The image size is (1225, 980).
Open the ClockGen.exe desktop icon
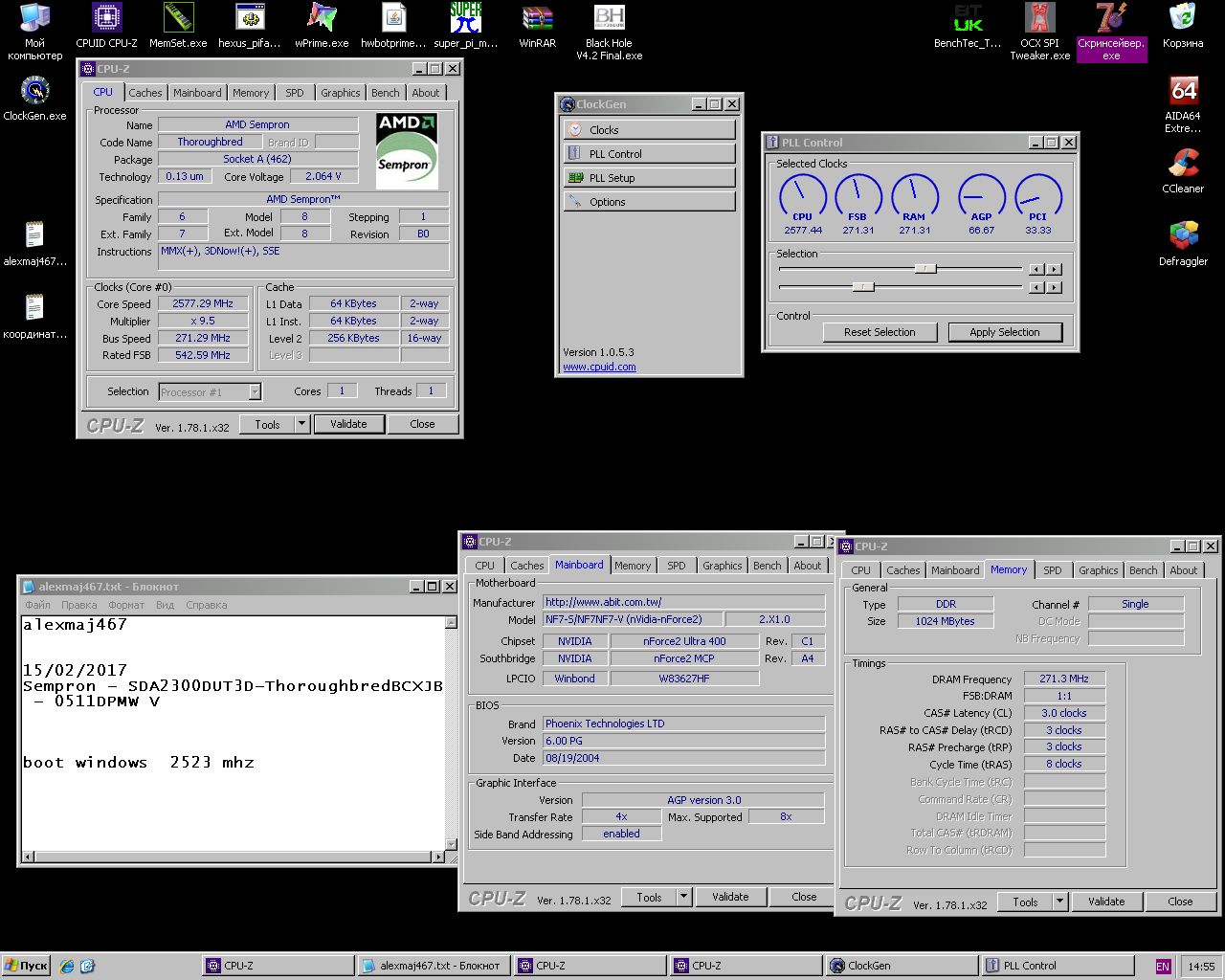click(x=34, y=99)
